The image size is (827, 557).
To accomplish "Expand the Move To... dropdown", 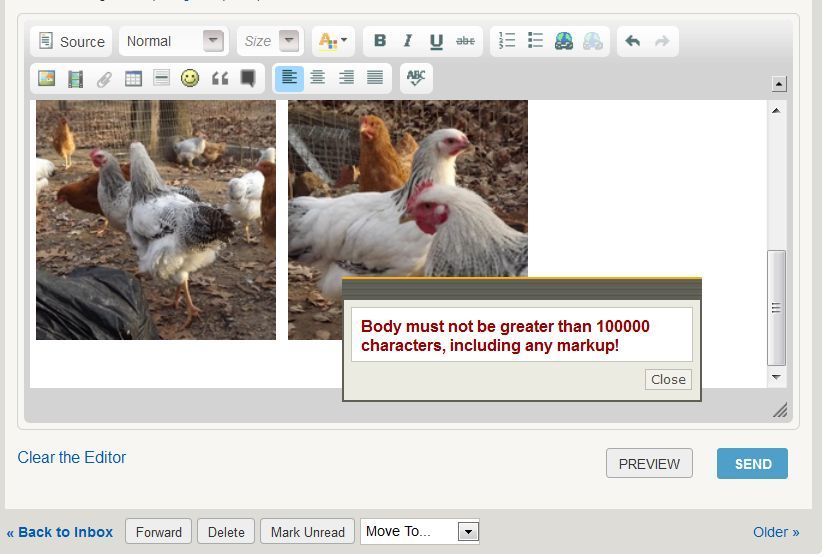I will pos(419,532).
